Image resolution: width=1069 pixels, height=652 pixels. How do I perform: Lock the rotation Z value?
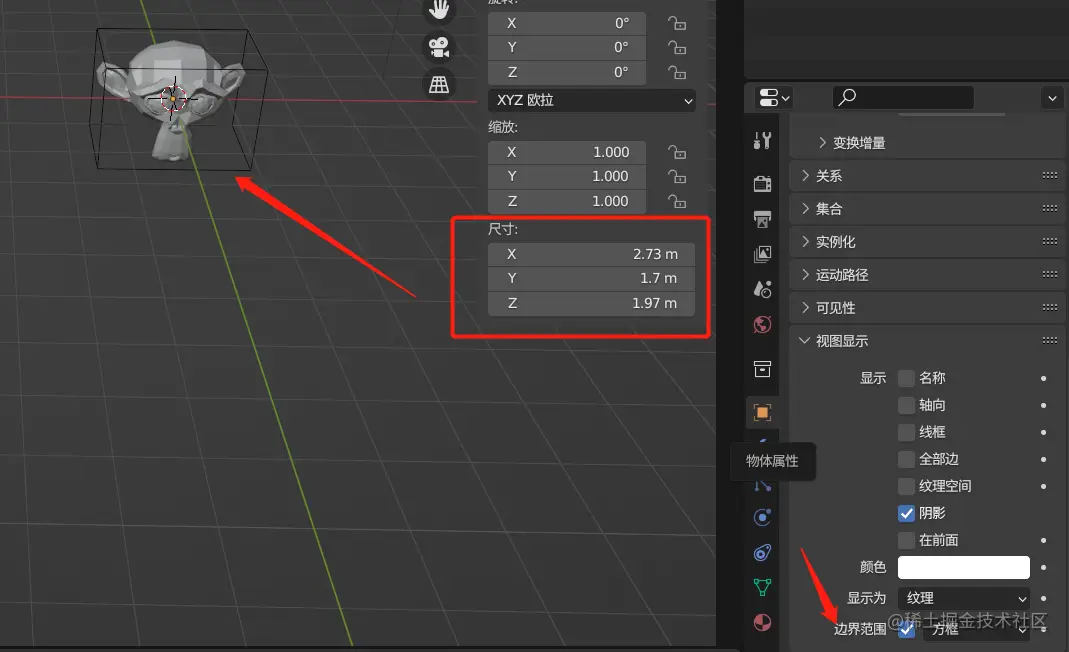[x=677, y=72]
